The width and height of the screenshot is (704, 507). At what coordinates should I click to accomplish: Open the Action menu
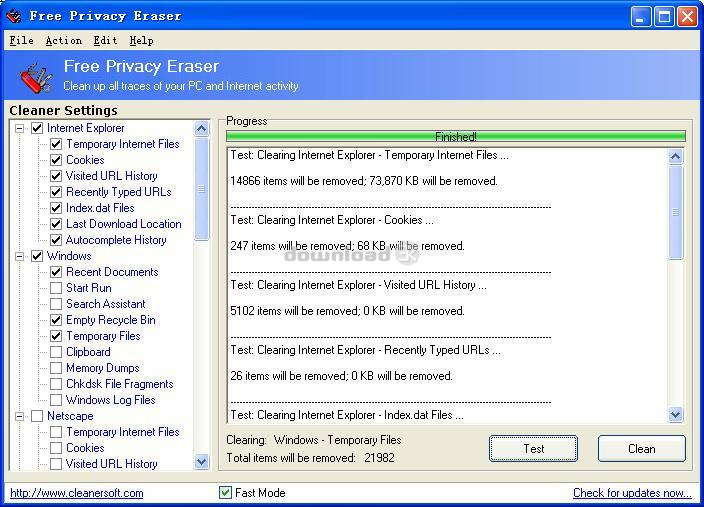pos(63,41)
